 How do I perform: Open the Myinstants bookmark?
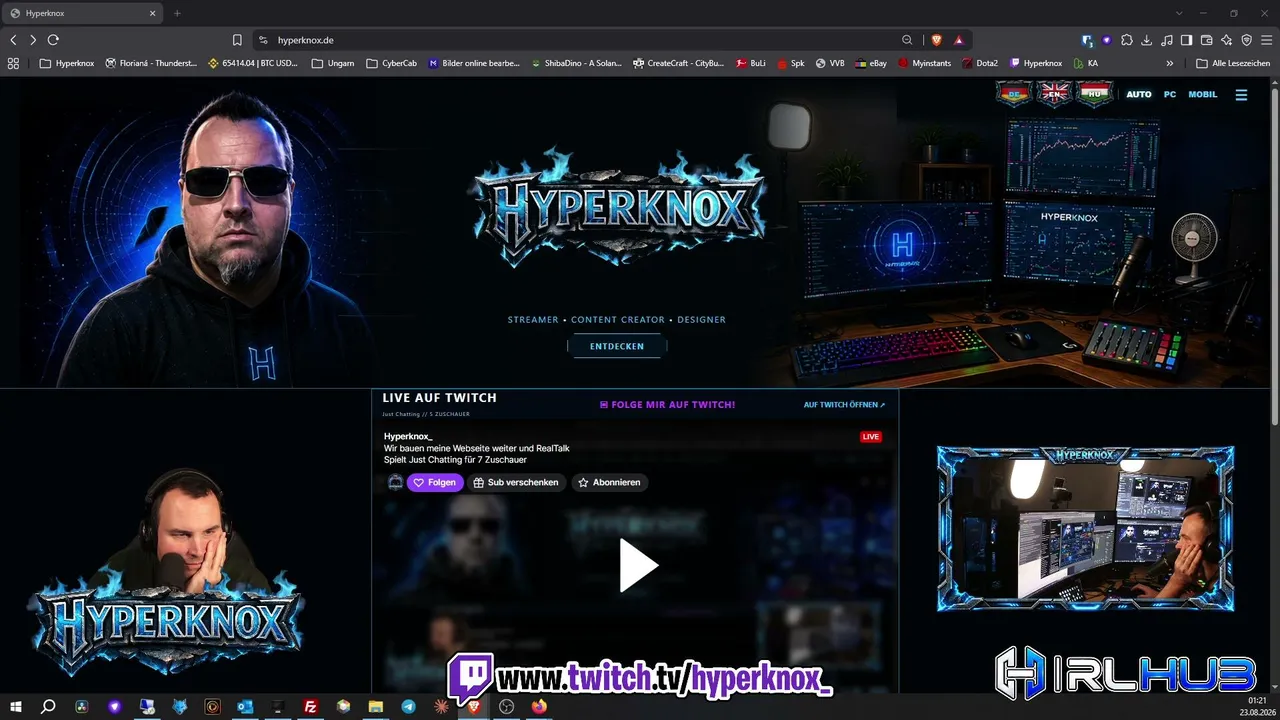tap(924, 63)
